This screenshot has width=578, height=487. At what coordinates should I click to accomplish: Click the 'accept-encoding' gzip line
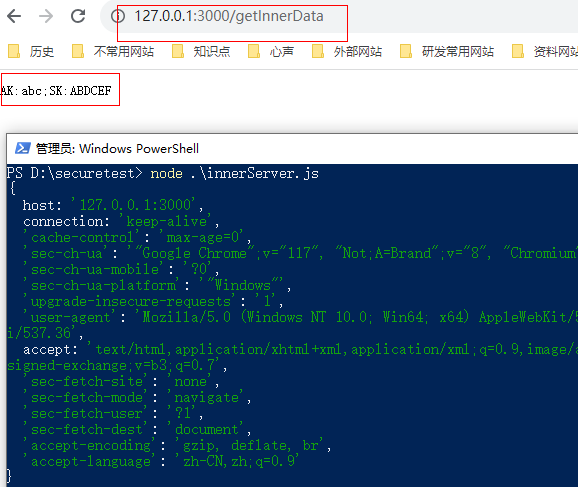177,446
